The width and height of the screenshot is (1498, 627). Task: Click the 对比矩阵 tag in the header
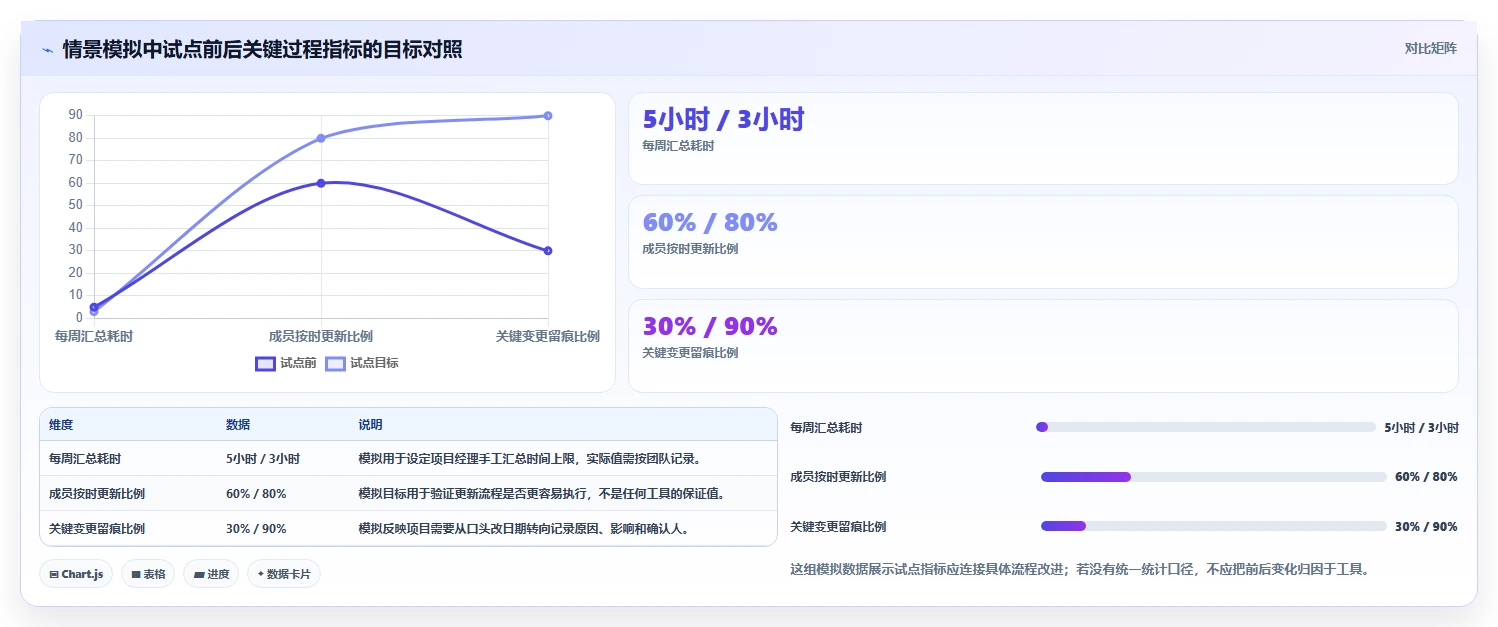(x=1431, y=48)
